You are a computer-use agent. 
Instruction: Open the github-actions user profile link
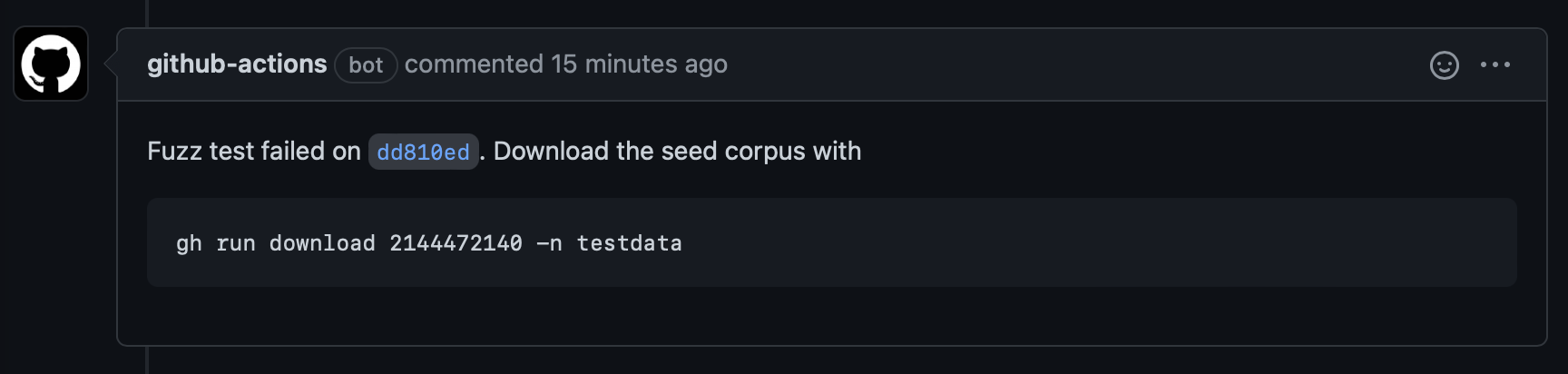[237, 64]
